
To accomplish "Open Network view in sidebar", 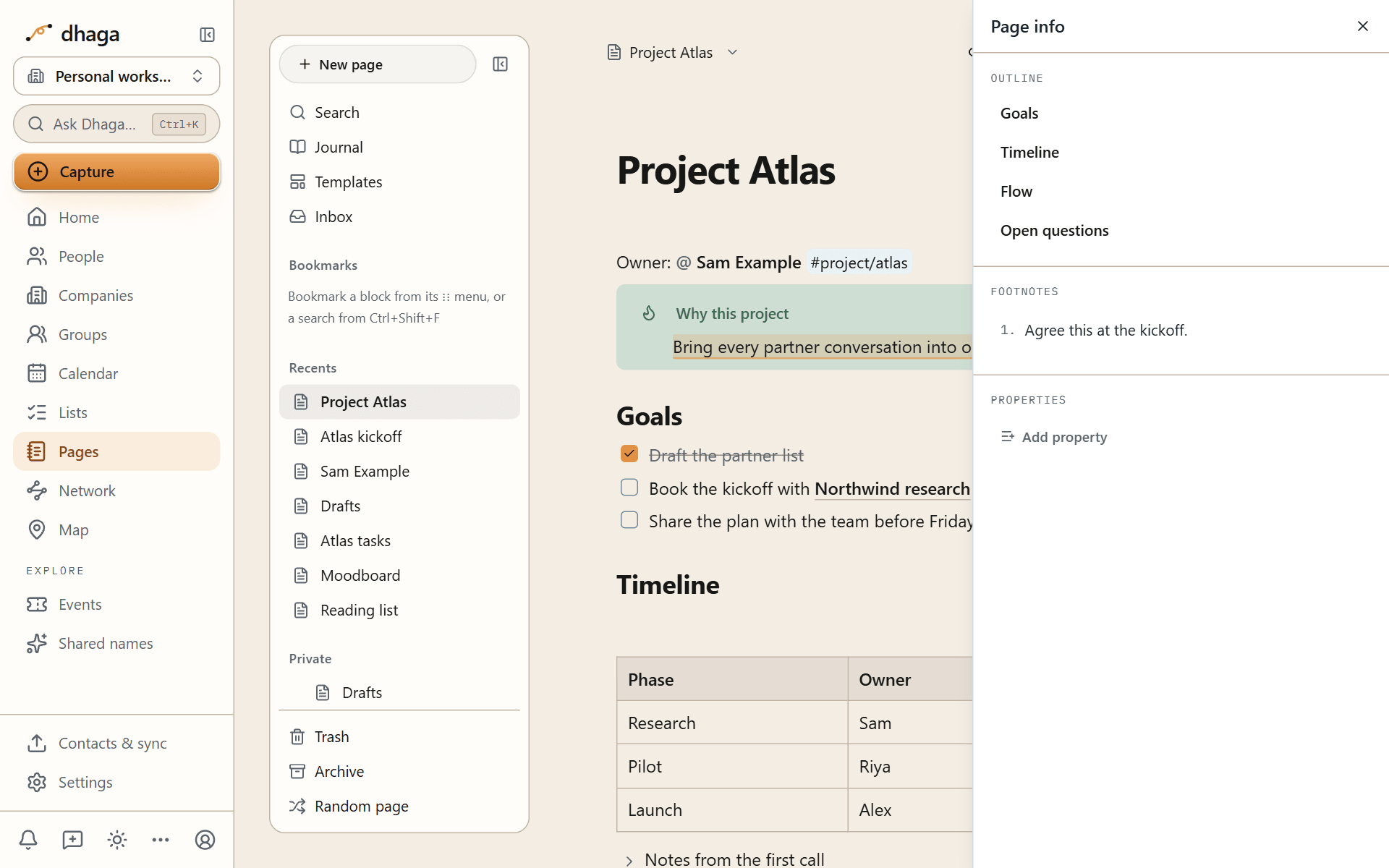I will click(x=116, y=491).
